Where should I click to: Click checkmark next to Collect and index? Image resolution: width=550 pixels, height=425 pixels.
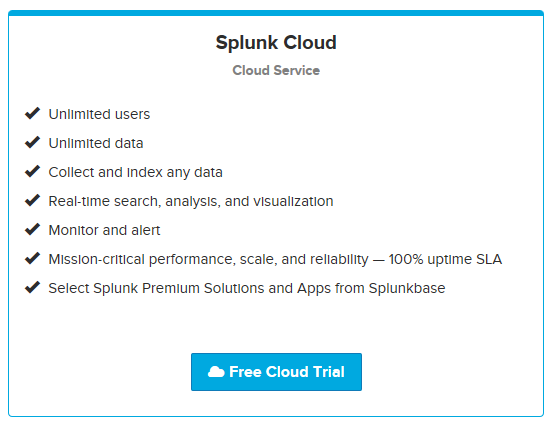click(x=33, y=171)
